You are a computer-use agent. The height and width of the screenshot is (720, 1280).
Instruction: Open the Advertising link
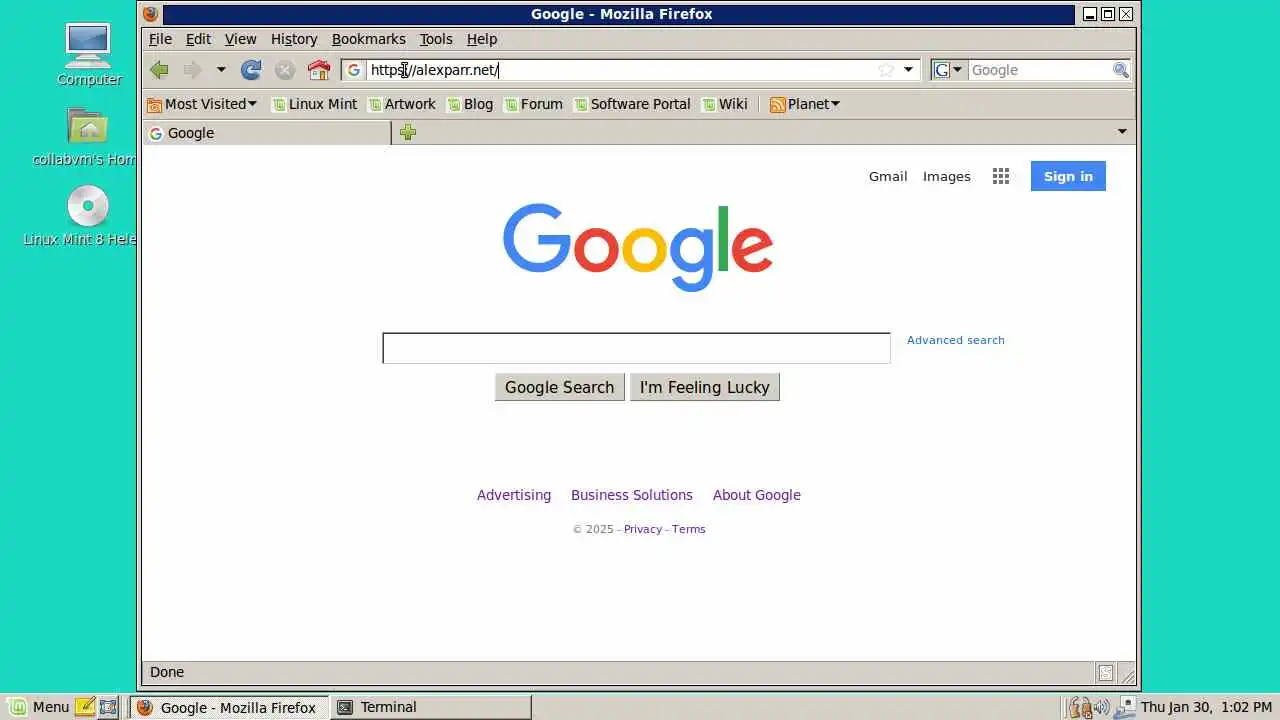tap(514, 495)
